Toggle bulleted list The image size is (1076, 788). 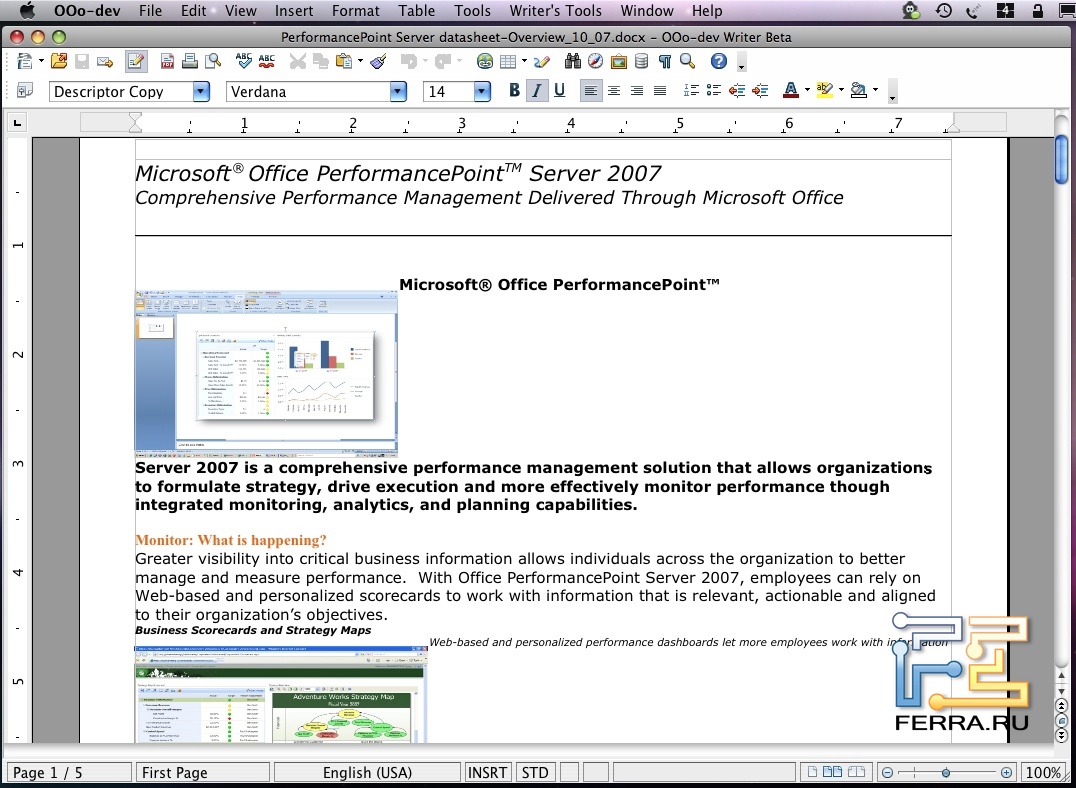714,91
